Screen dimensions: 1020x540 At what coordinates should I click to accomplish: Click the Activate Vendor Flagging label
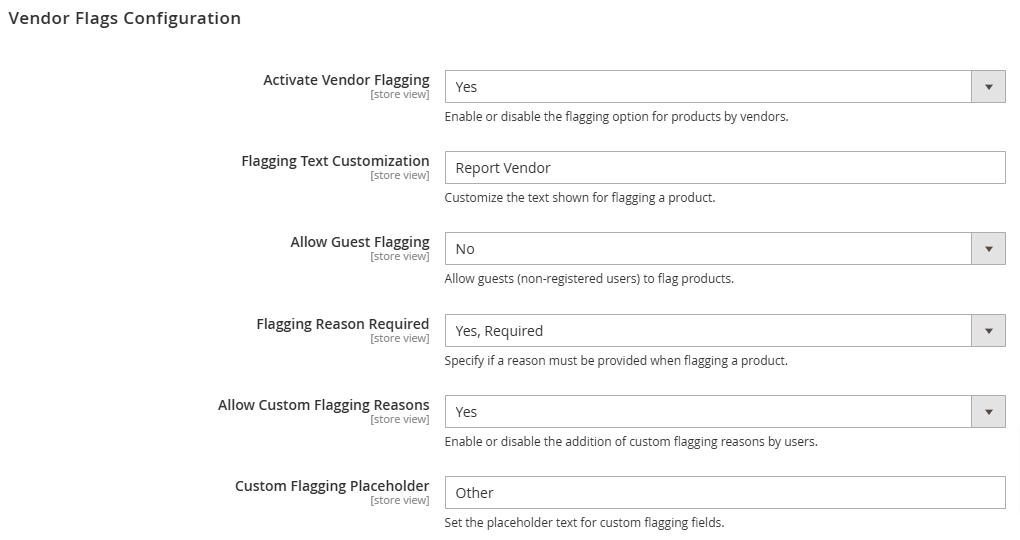346,80
